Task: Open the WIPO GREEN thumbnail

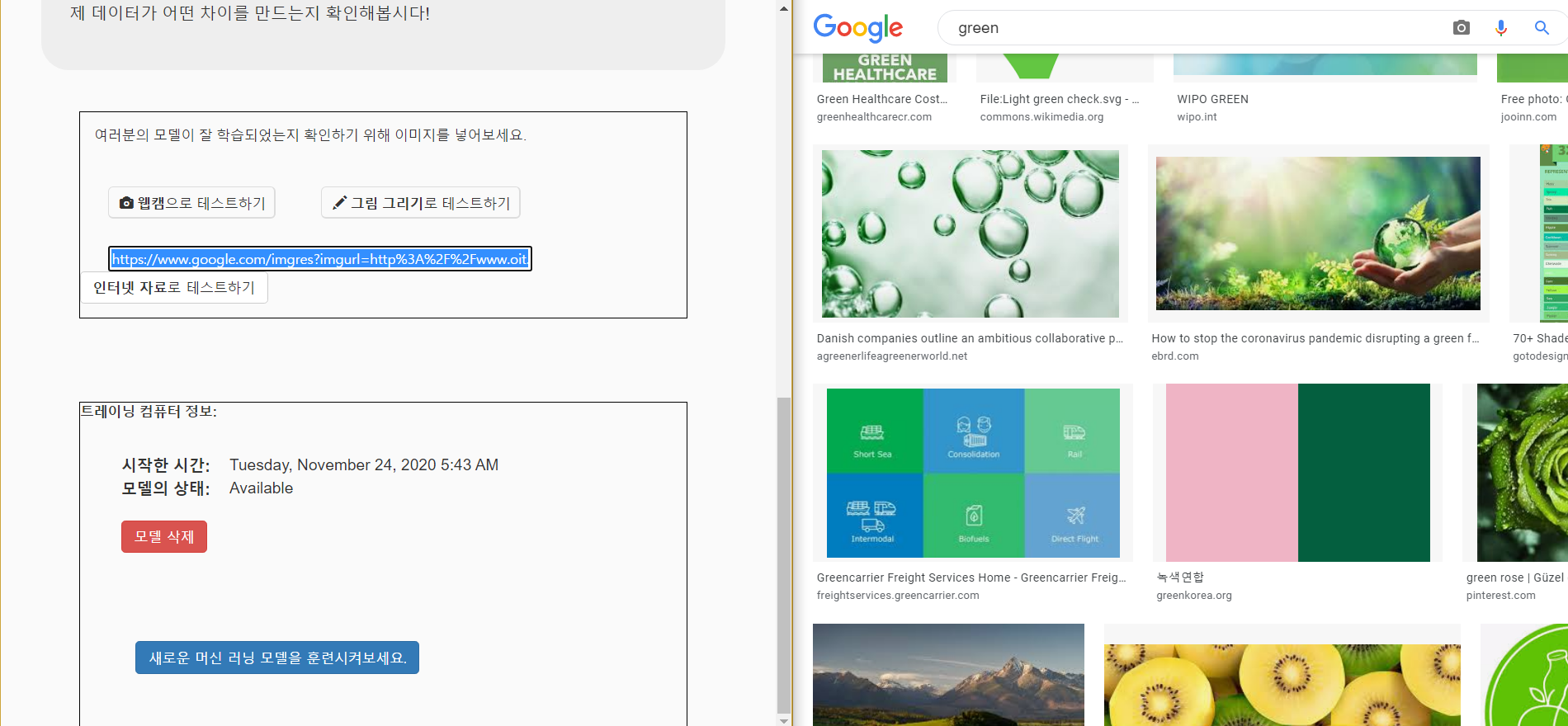Action: [x=1325, y=65]
